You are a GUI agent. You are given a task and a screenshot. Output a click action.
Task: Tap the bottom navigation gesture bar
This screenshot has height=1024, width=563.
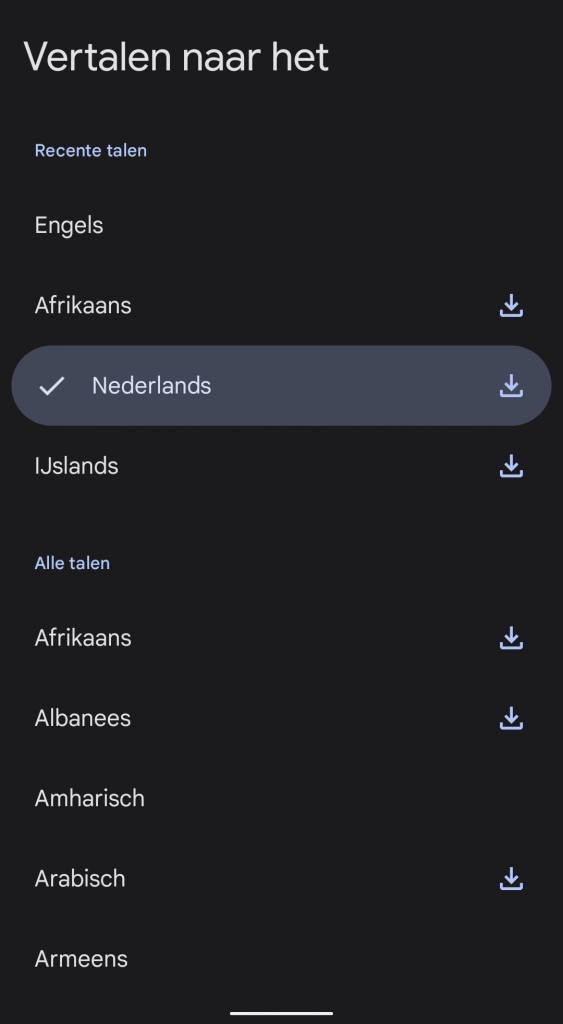pyautogui.click(x=282, y=1013)
